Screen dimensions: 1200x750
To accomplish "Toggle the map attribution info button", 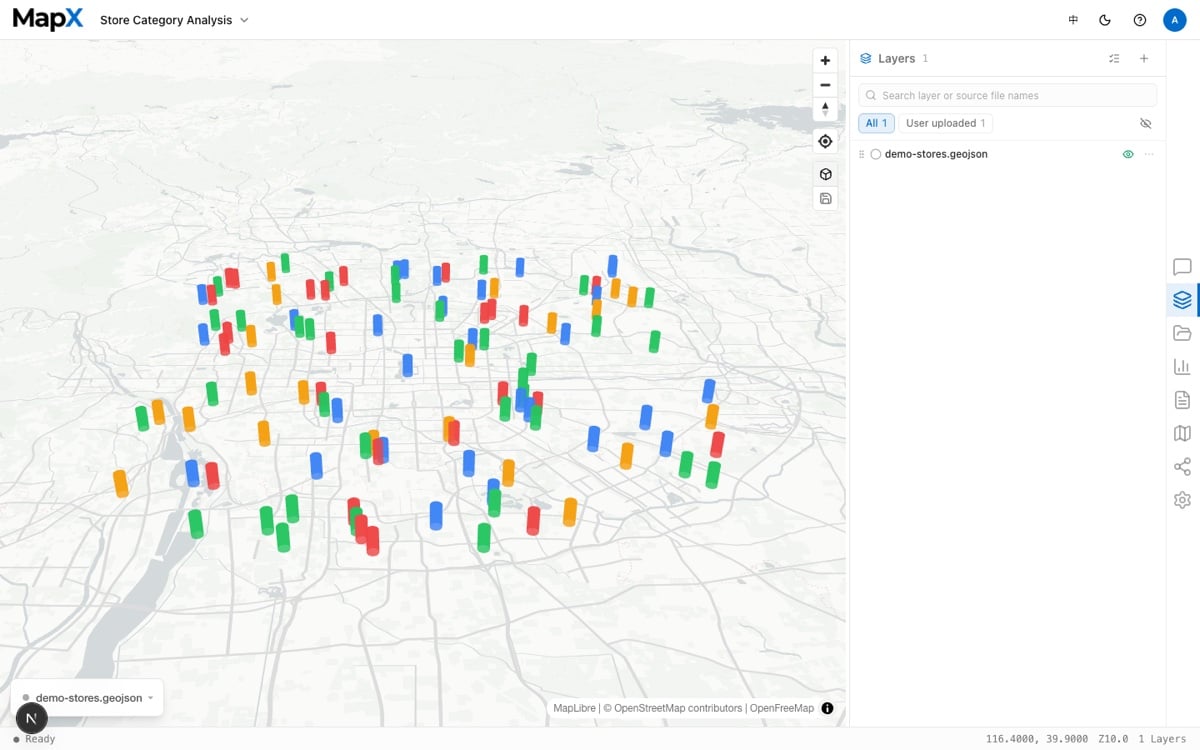I will [827, 708].
